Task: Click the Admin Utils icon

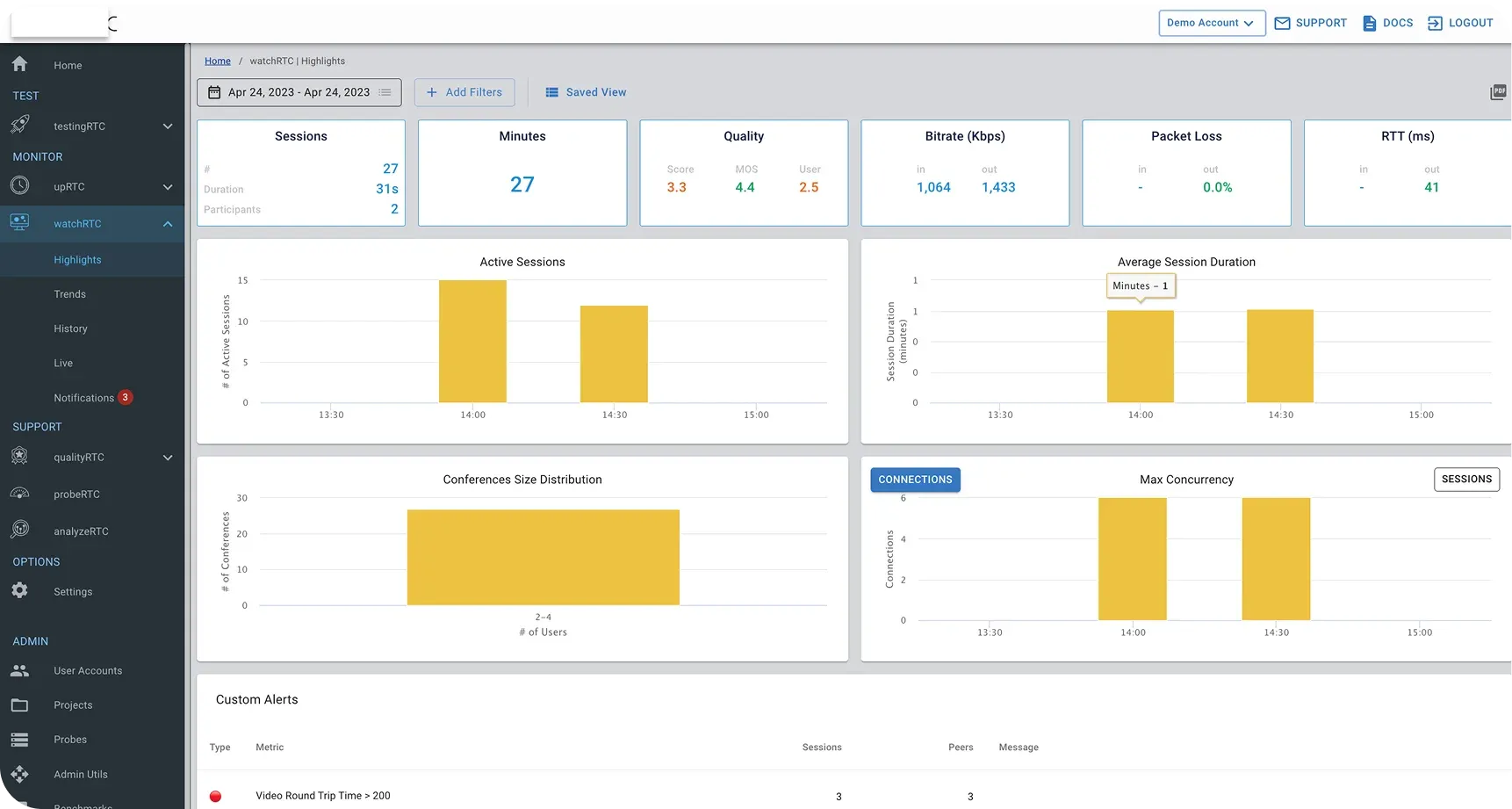Action: (x=19, y=774)
